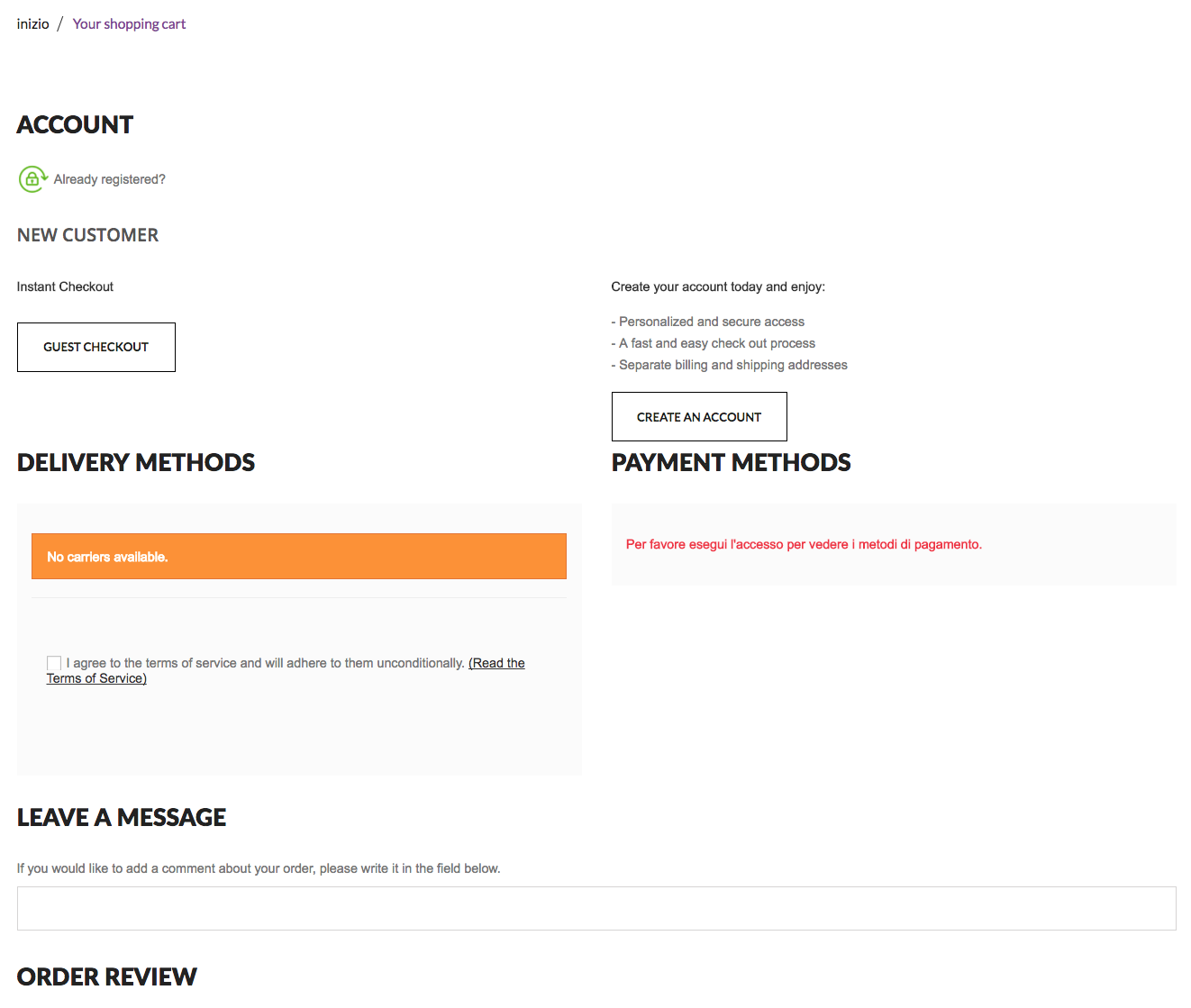Go to the "inizio" breadcrumb home link
The image size is (1191, 1008).
click(32, 24)
